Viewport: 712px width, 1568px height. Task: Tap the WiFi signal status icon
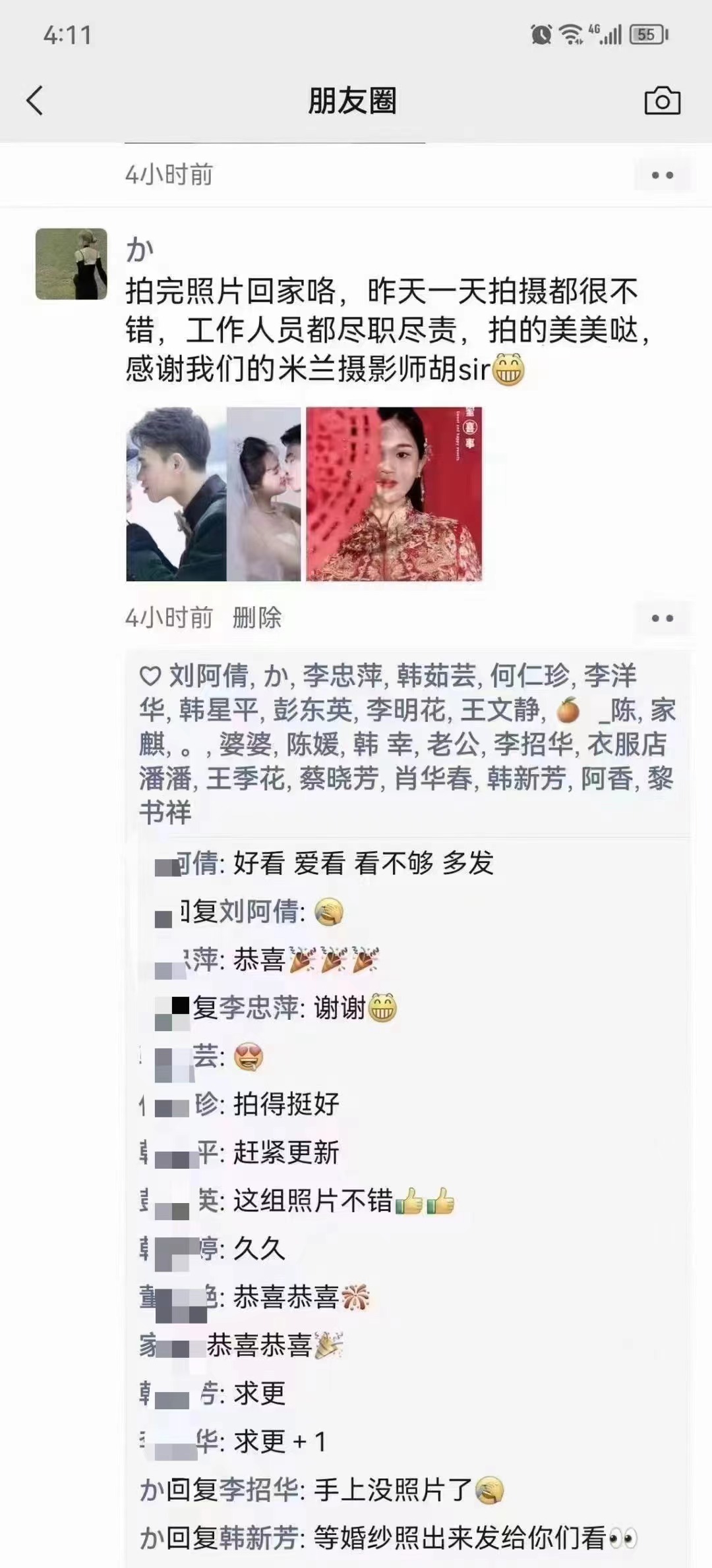click(571, 34)
